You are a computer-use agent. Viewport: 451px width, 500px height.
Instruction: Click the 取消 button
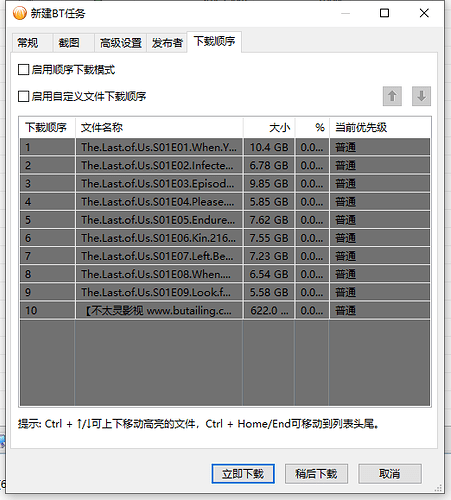pos(390,474)
